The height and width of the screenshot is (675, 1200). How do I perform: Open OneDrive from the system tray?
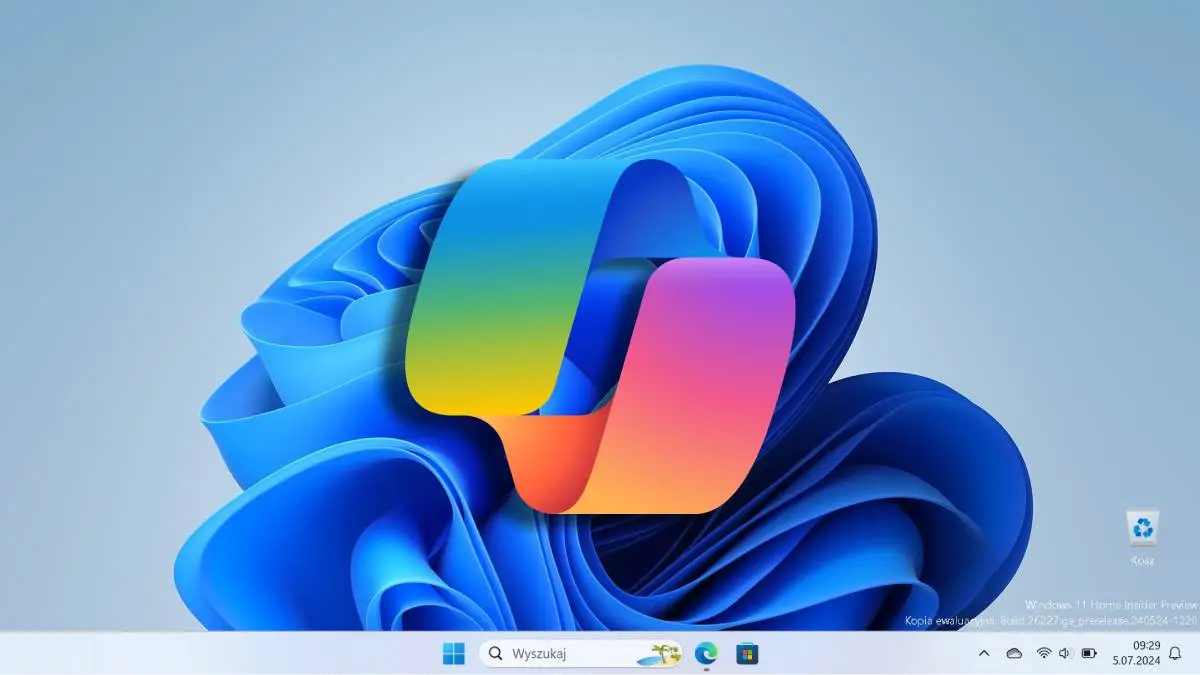[x=1014, y=654]
